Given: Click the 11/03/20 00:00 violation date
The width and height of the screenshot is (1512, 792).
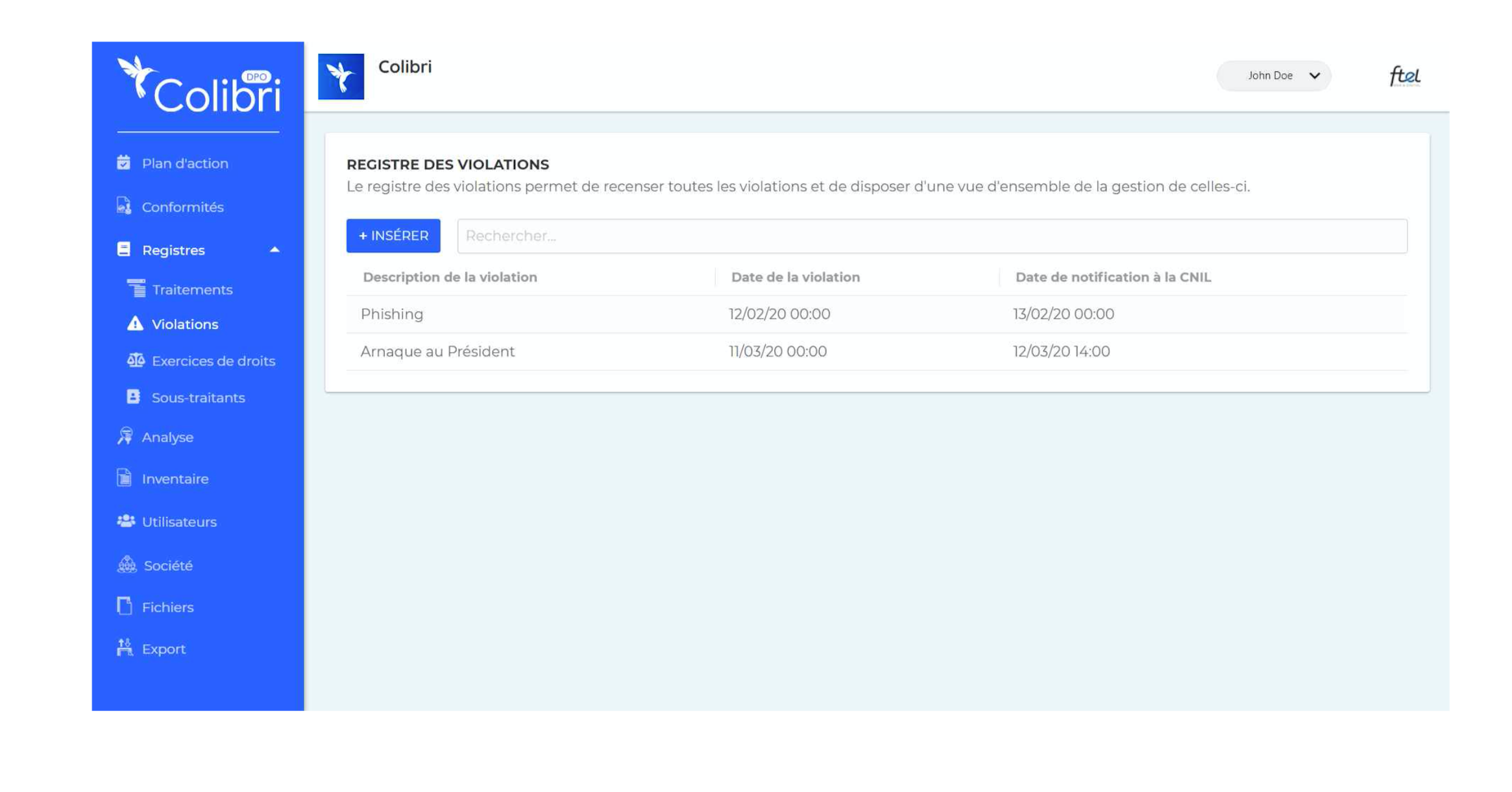Looking at the screenshot, I should point(777,352).
